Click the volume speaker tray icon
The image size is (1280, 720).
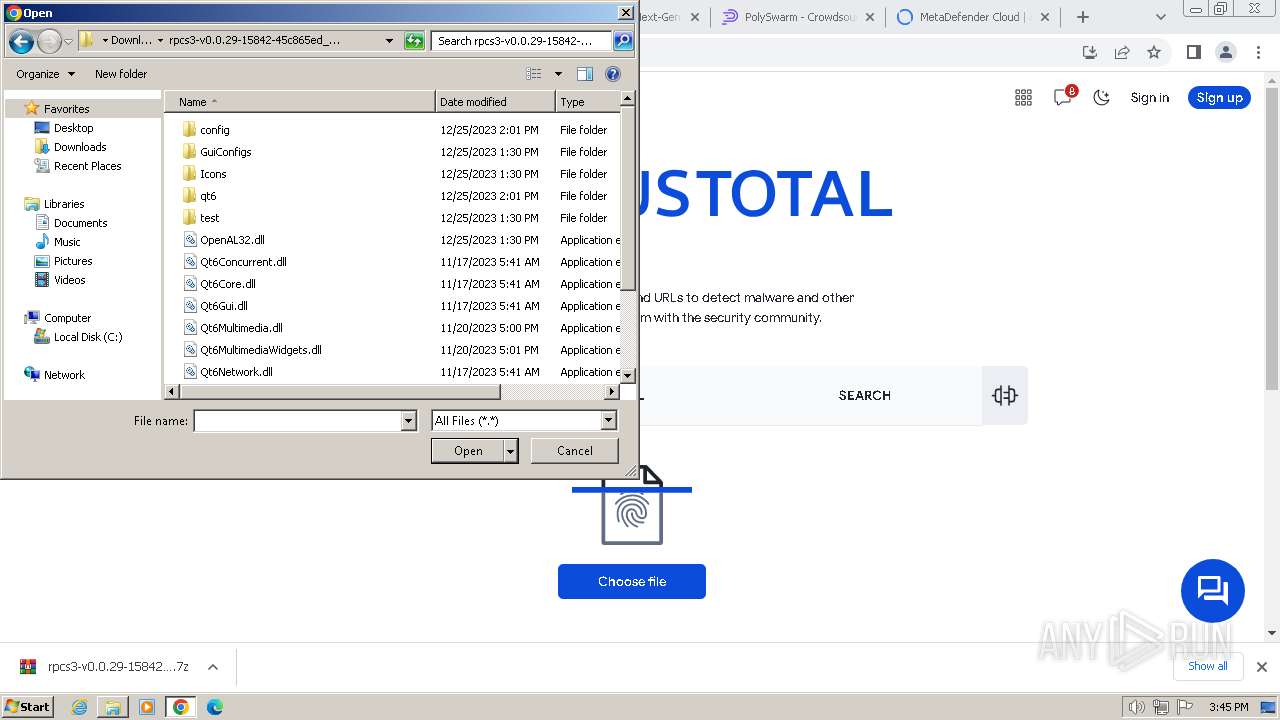[x=1136, y=707]
